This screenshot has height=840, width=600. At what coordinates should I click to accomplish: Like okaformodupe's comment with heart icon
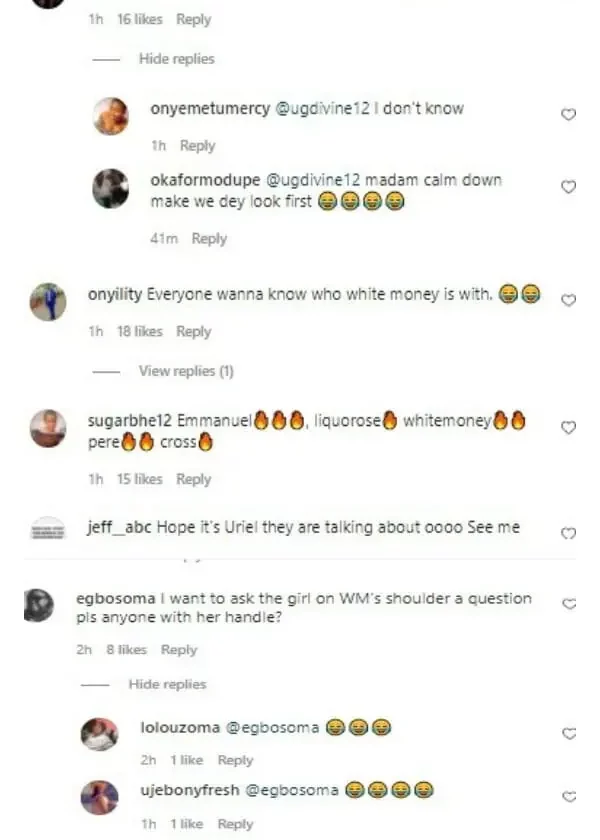click(568, 187)
